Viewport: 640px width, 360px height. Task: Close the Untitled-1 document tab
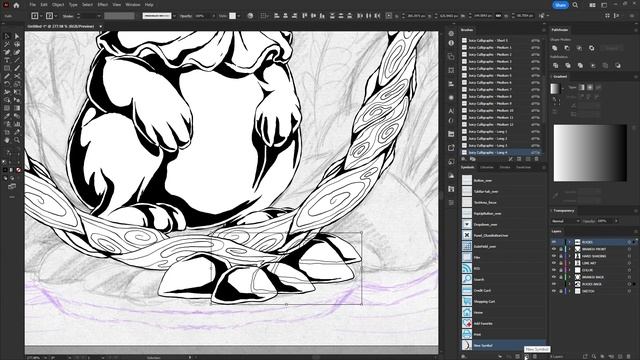pos(100,26)
